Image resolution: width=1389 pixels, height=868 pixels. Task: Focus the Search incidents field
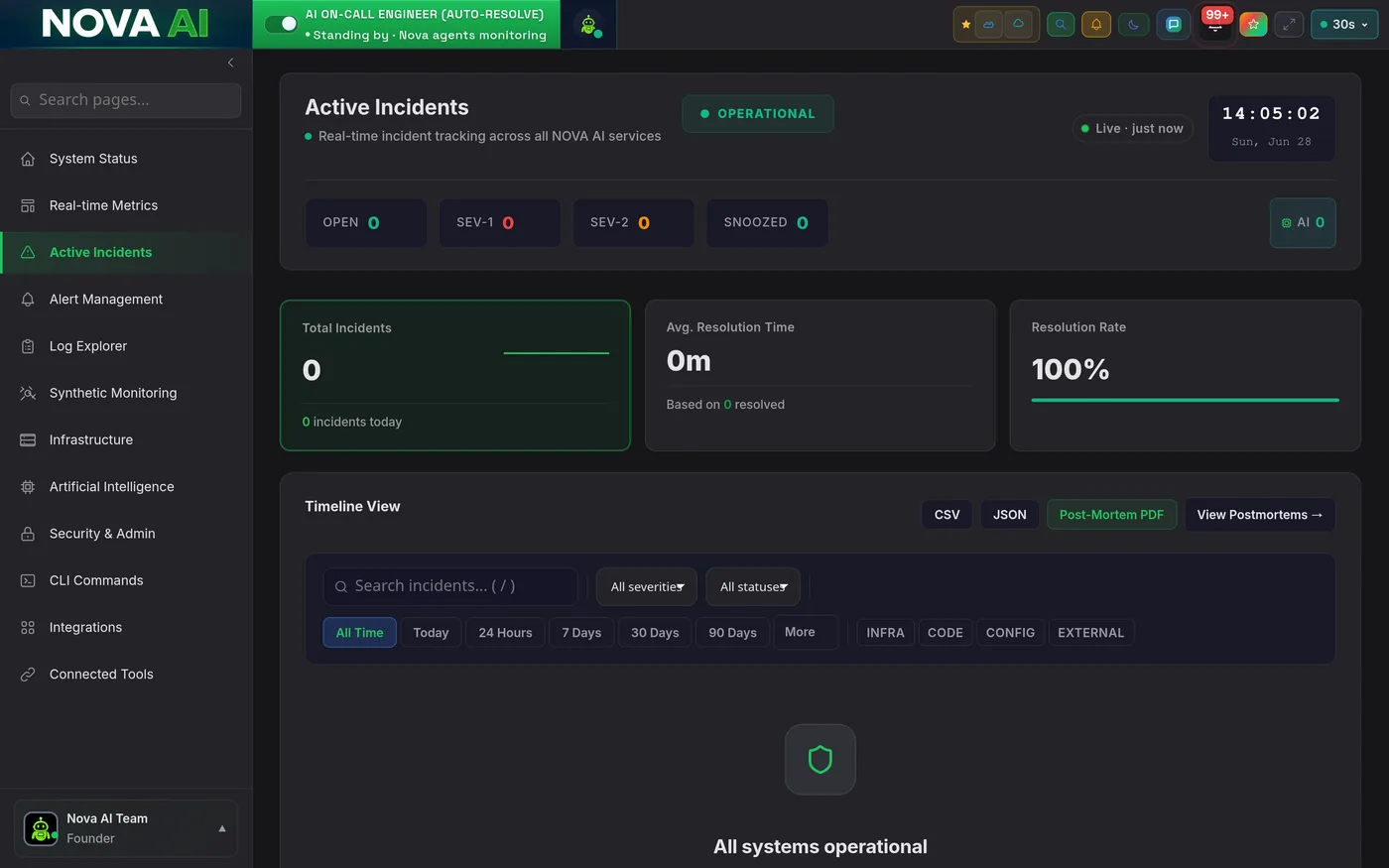pos(450,586)
